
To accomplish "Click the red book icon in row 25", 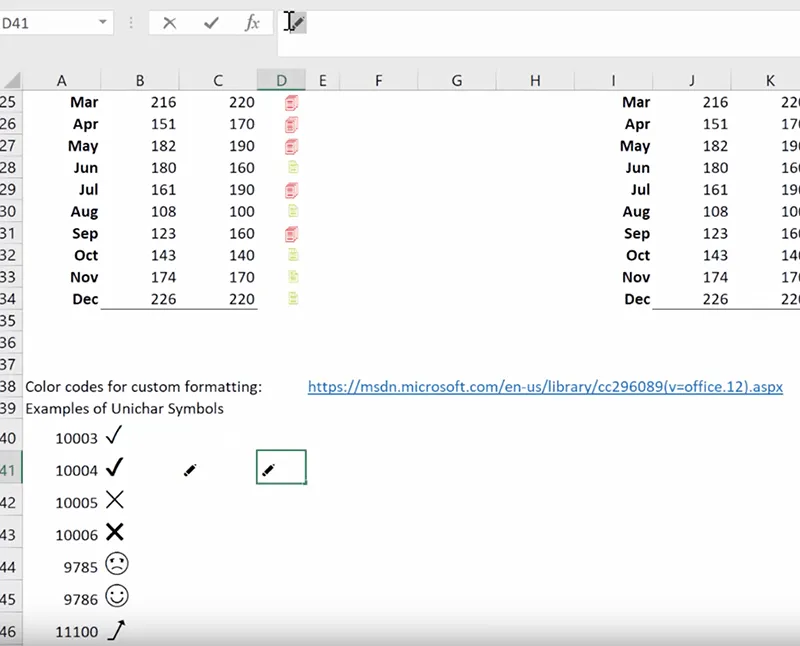I will 291,102.
